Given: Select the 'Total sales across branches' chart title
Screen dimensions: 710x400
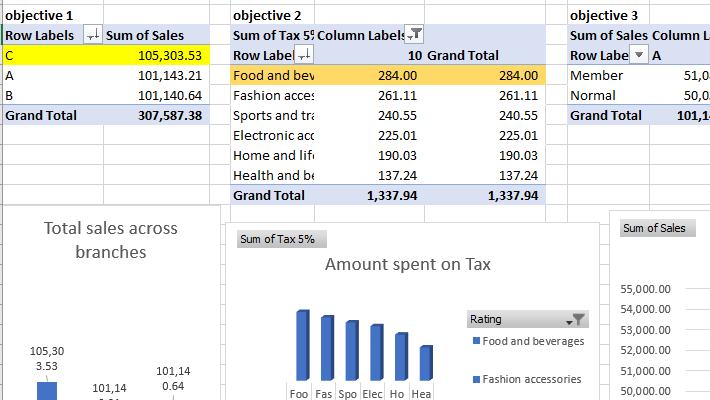Looking at the screenshot, I should click(x=110, y=240).
